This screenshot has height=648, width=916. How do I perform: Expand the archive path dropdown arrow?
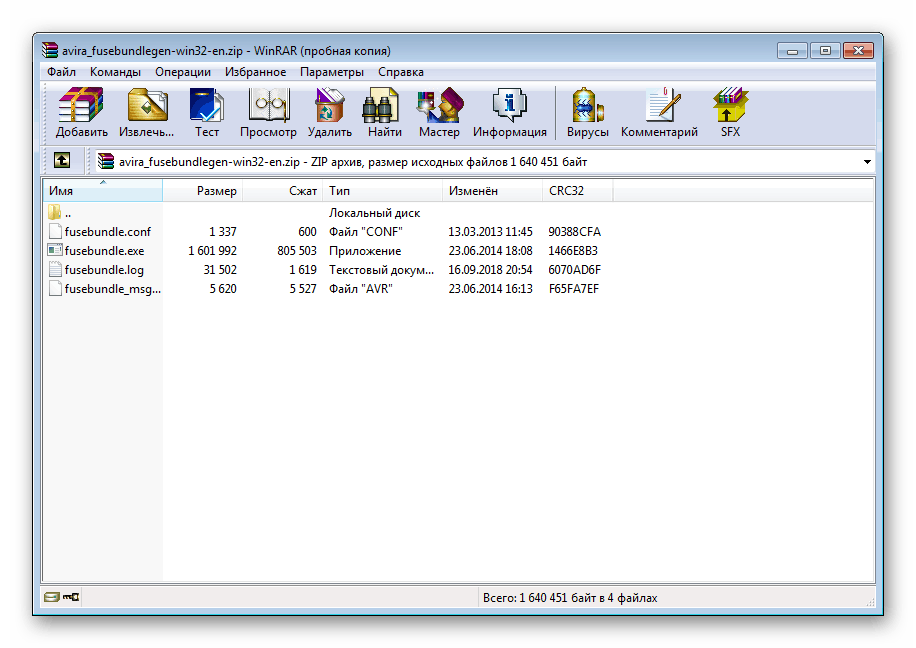pos(866,162)
